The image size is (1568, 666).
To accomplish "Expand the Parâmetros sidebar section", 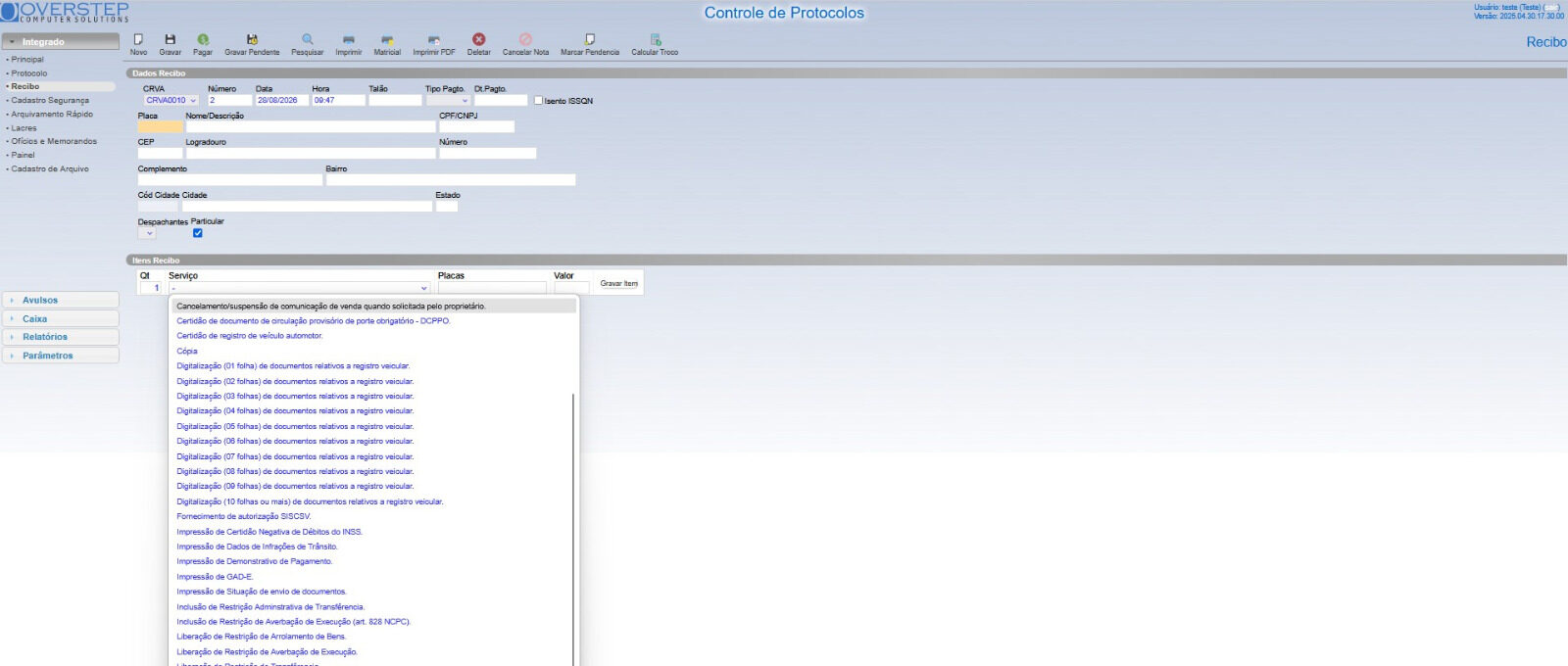I will click(60, 356).
